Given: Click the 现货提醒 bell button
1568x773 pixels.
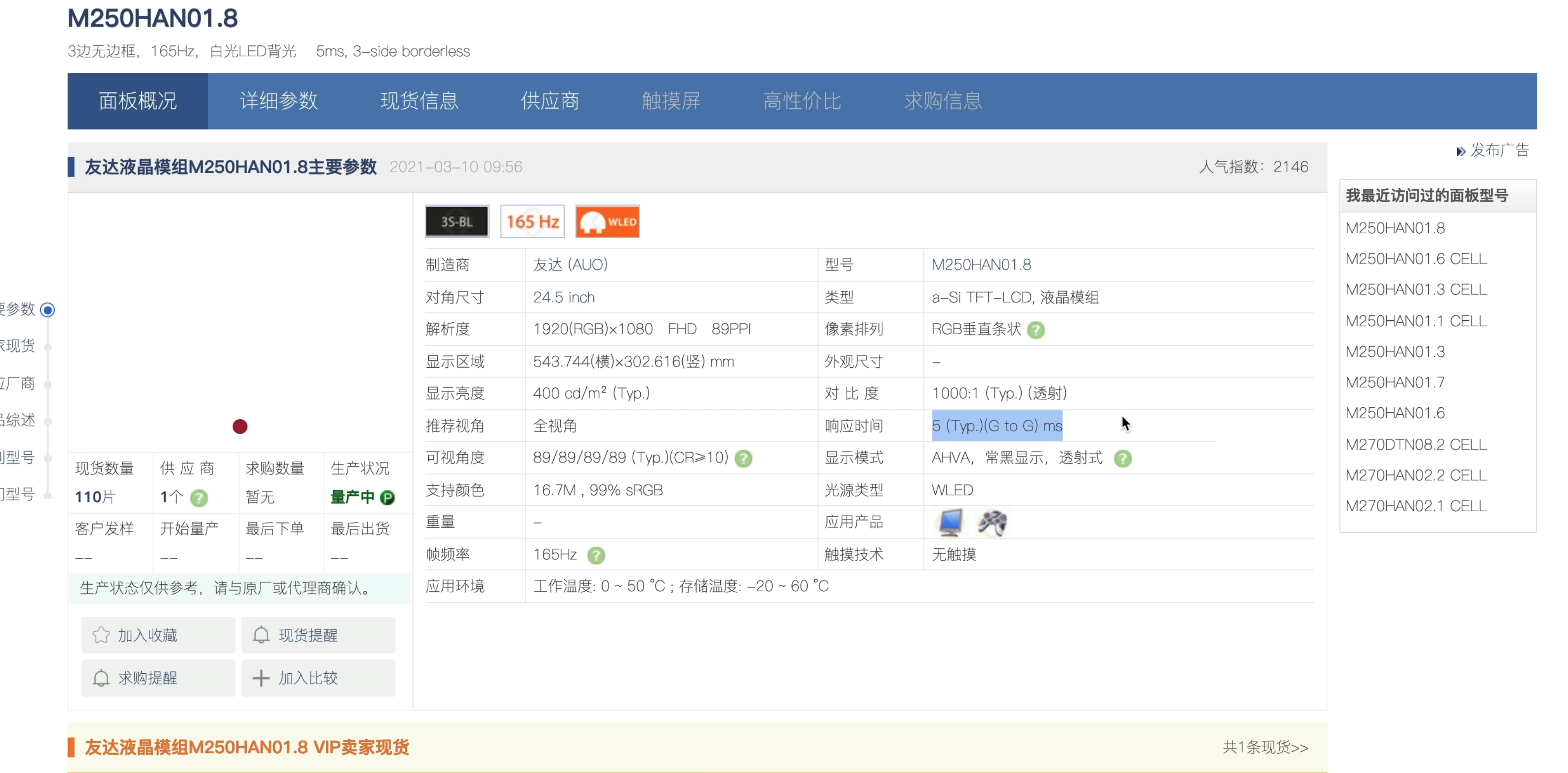Looking at the screenshot, I should click(x=318, y=635).
